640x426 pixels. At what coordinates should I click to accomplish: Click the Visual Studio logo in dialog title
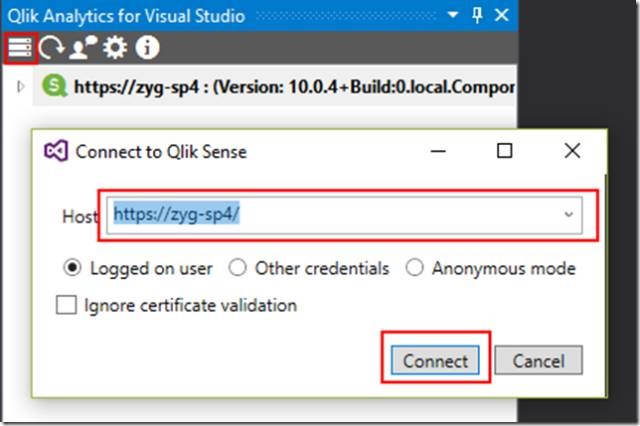[56, 151]
